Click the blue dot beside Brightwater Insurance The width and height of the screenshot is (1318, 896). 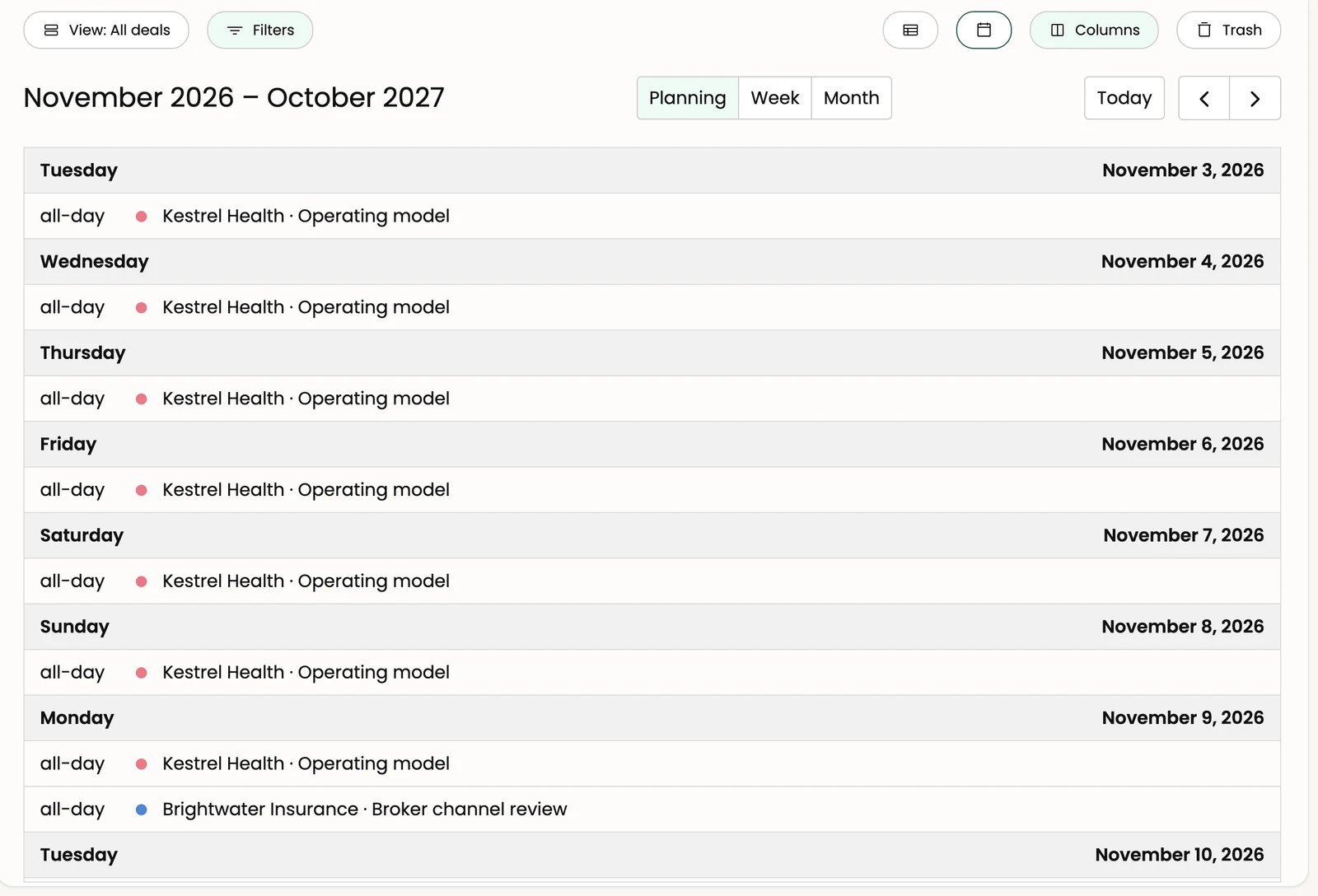point(142,810)
